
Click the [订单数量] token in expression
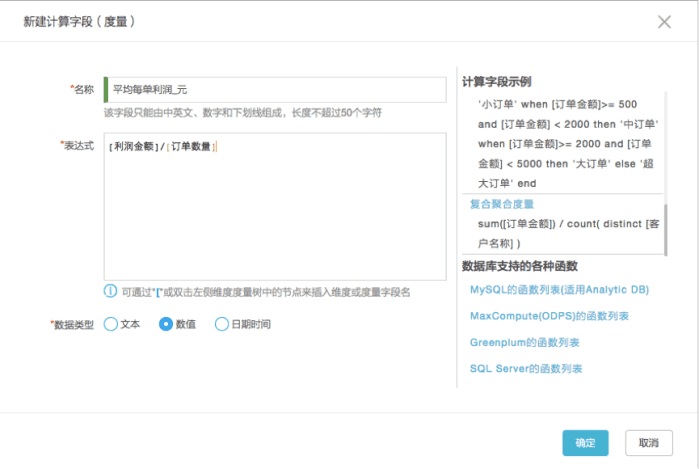(x=191, y=146)
